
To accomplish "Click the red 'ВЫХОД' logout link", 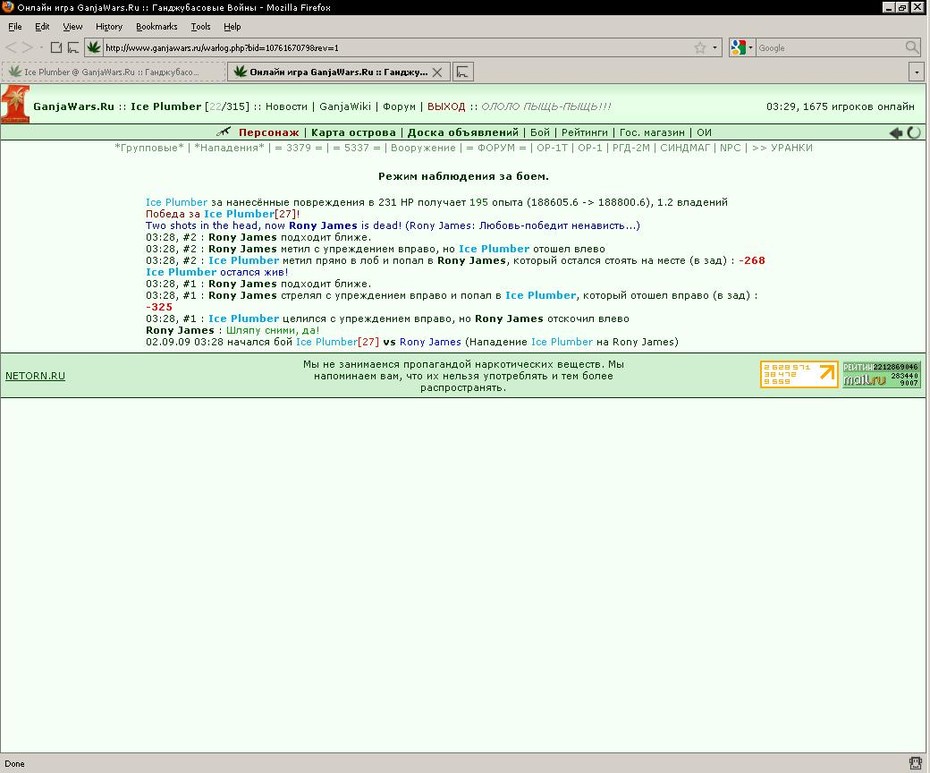I will (446, 107).
